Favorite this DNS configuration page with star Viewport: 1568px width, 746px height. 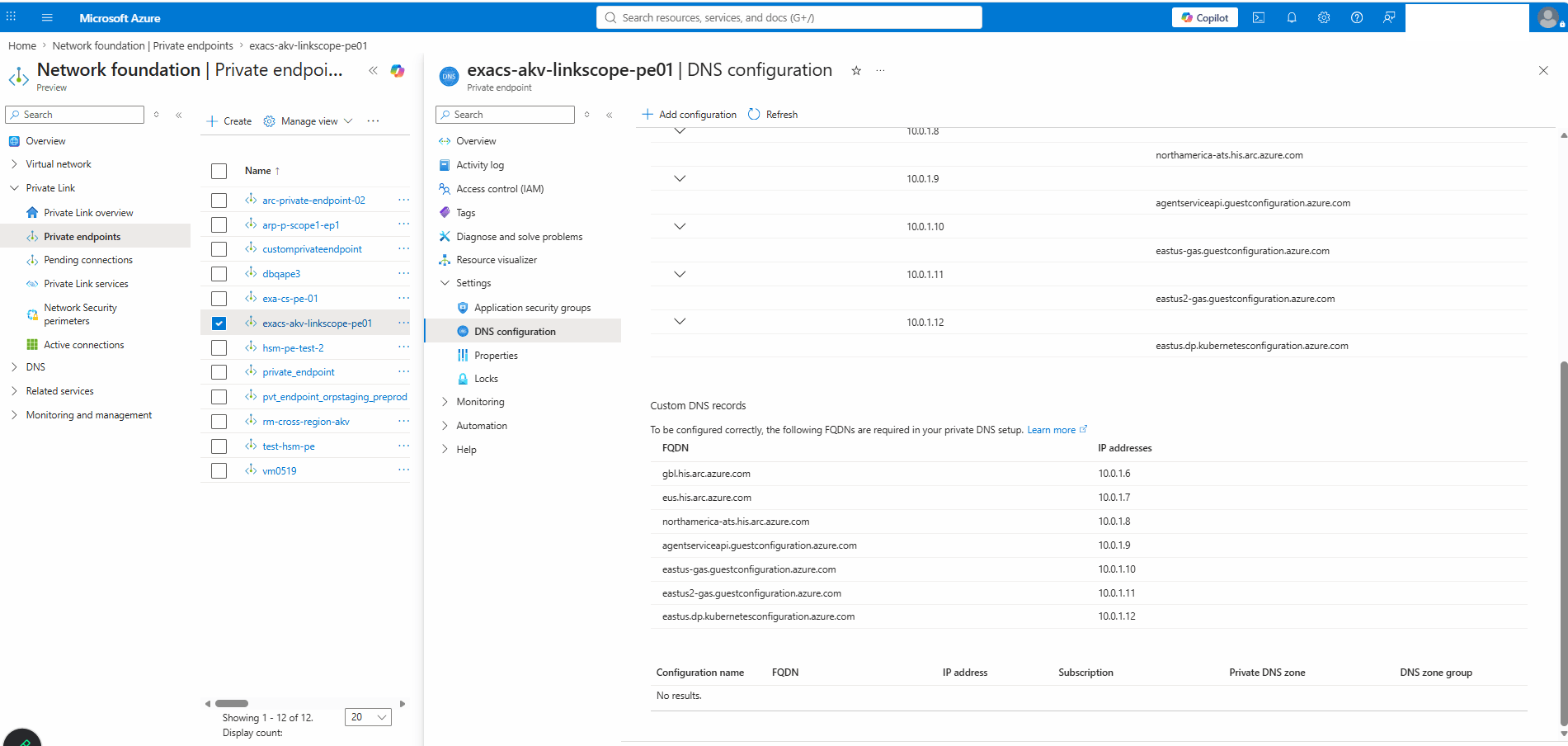(856, 71)
